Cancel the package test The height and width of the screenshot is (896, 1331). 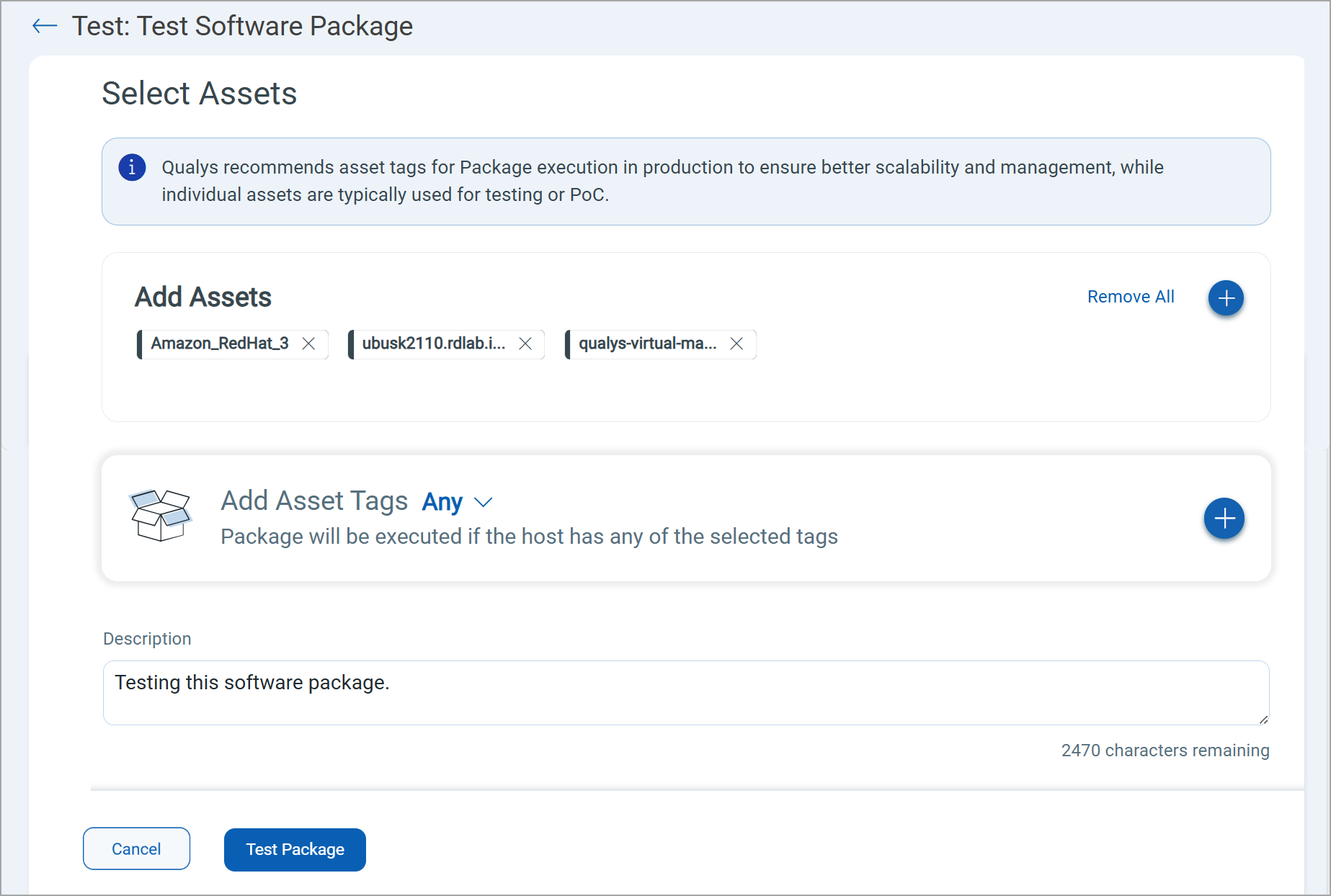click(136, 849)
